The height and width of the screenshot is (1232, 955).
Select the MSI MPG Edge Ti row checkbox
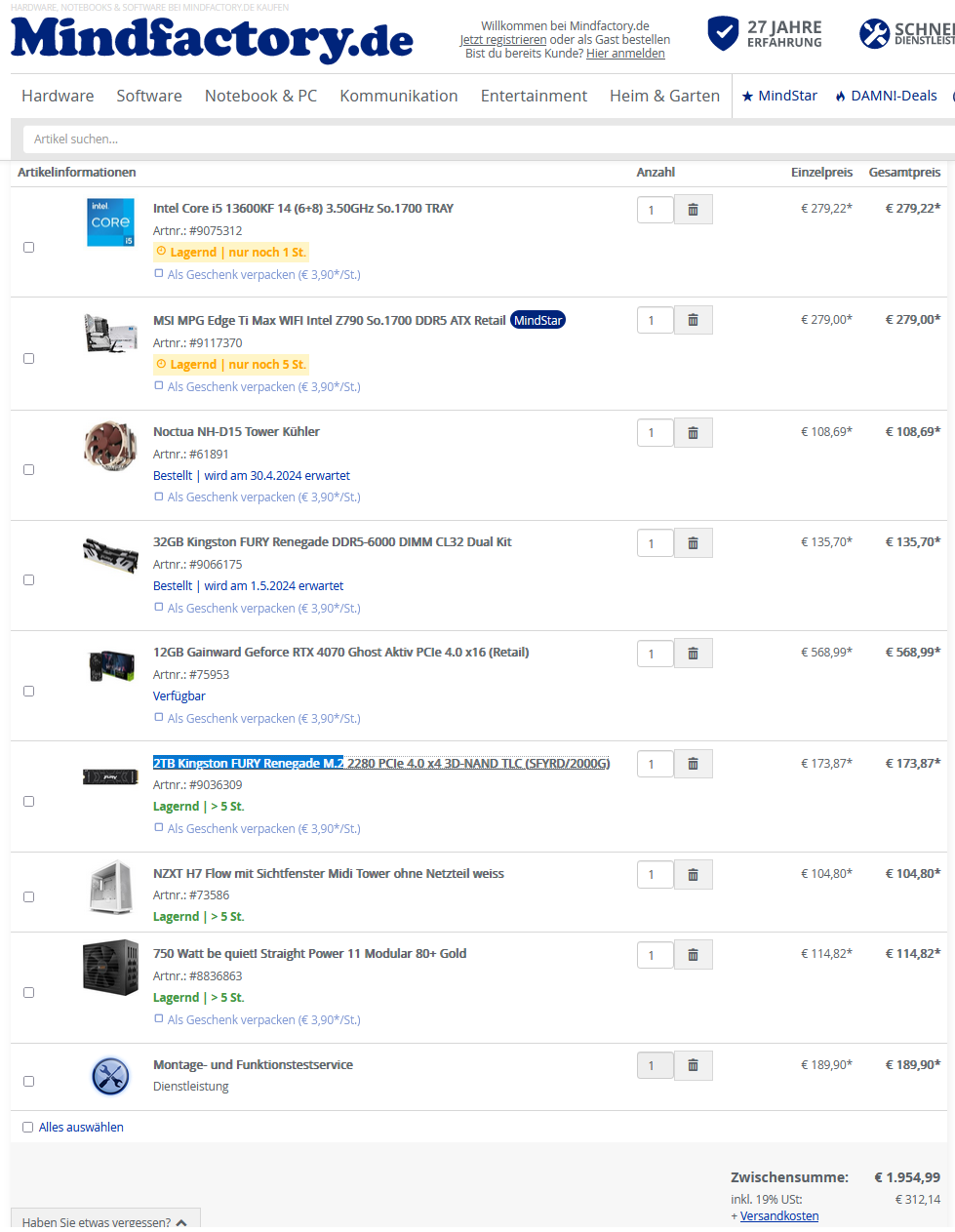[x=28, y=359]
